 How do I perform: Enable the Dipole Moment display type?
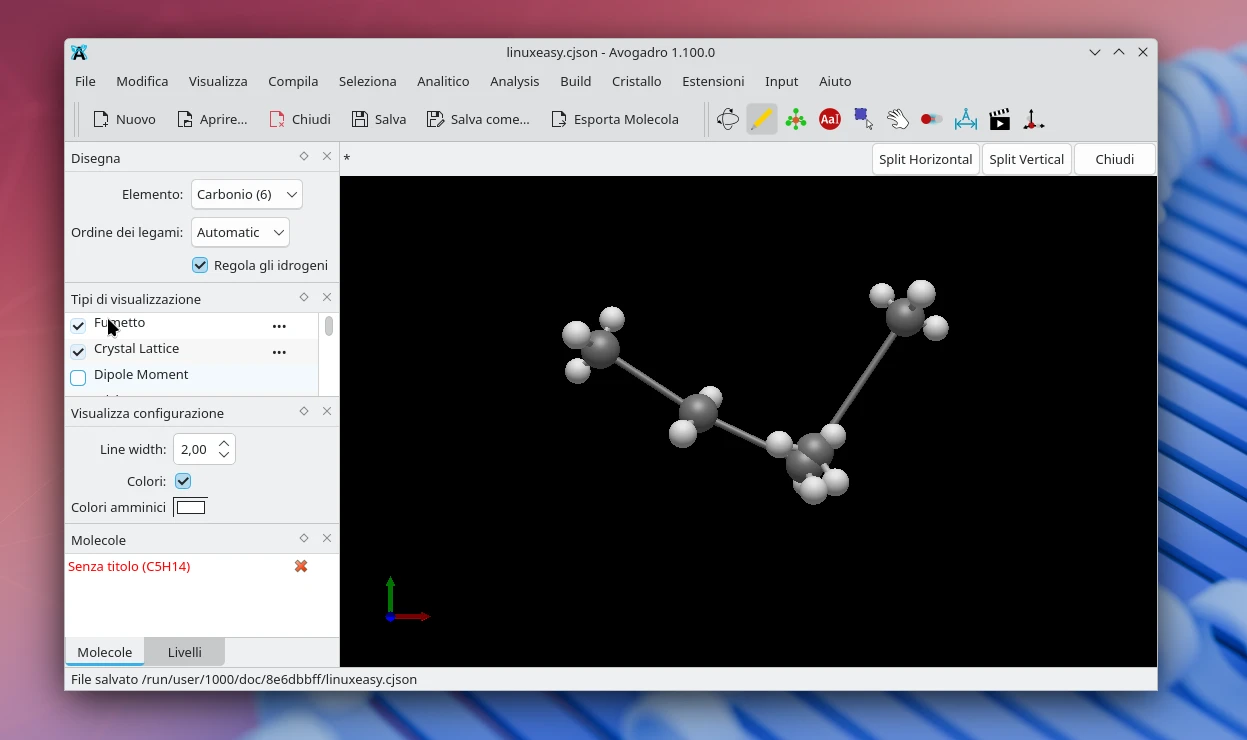click(x=77, y=377)
